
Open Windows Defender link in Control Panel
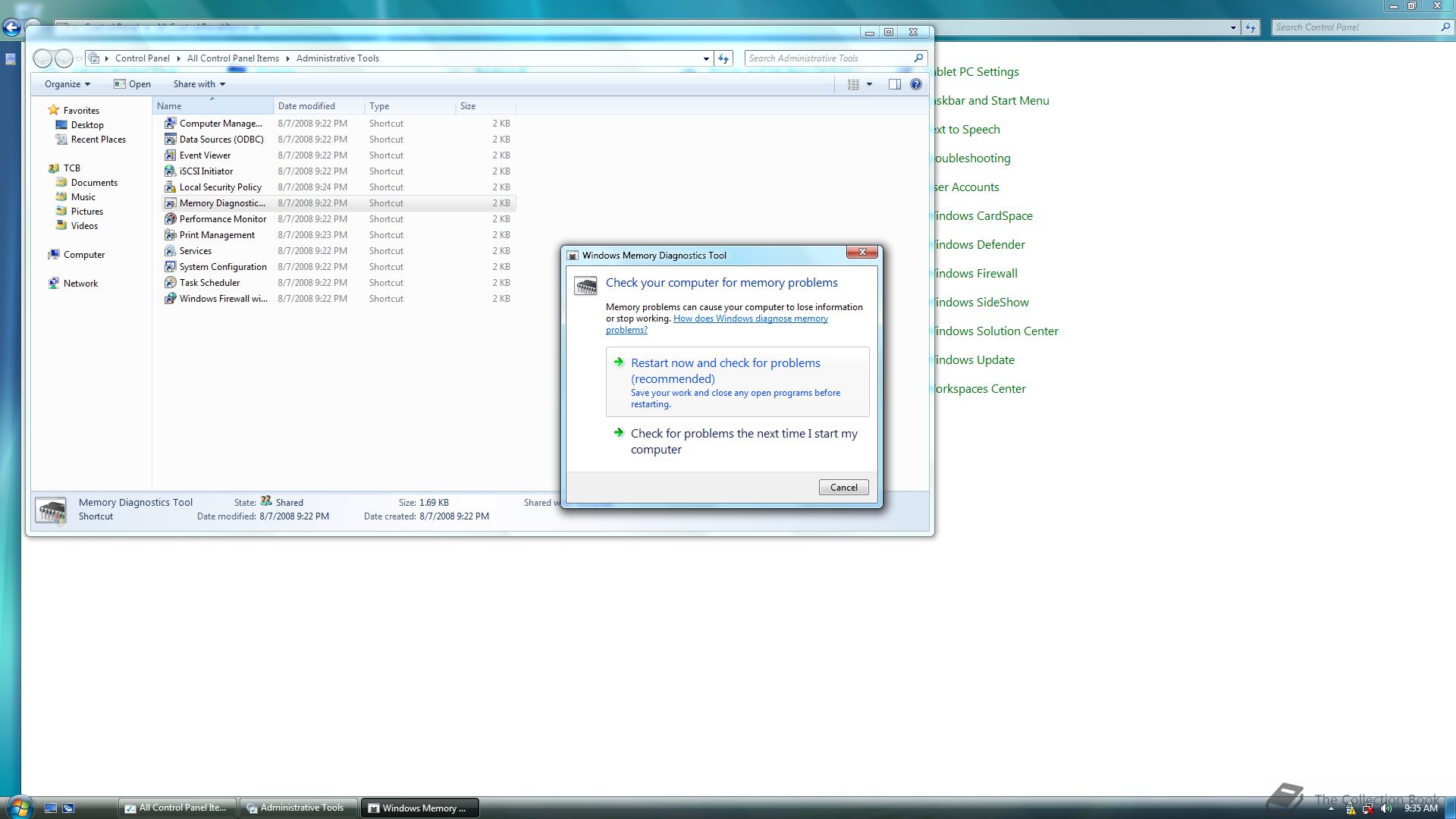[979, 245]
